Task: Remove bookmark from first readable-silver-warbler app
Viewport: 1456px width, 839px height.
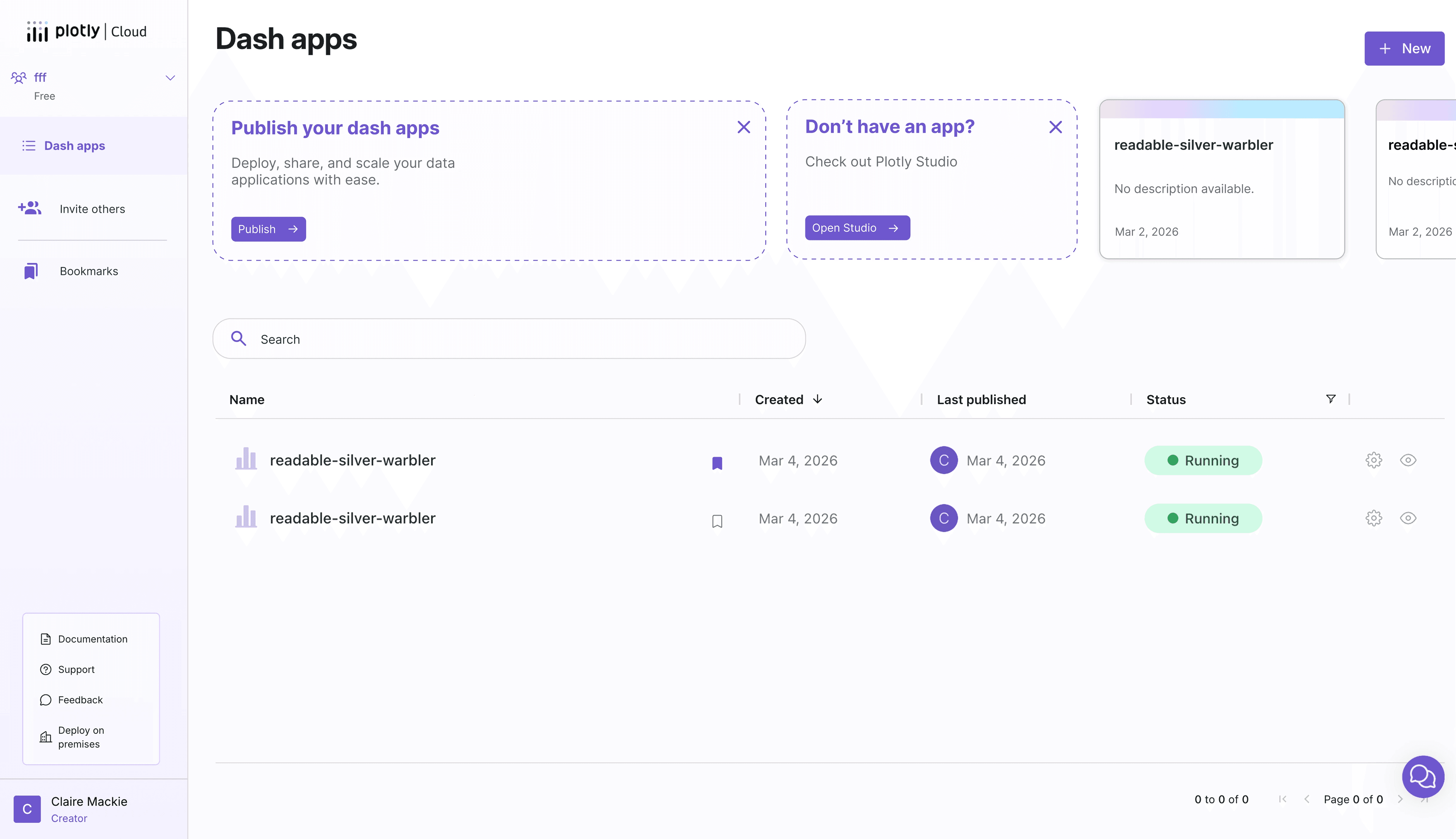Action: pyautogui.click(x=717, y=463)
